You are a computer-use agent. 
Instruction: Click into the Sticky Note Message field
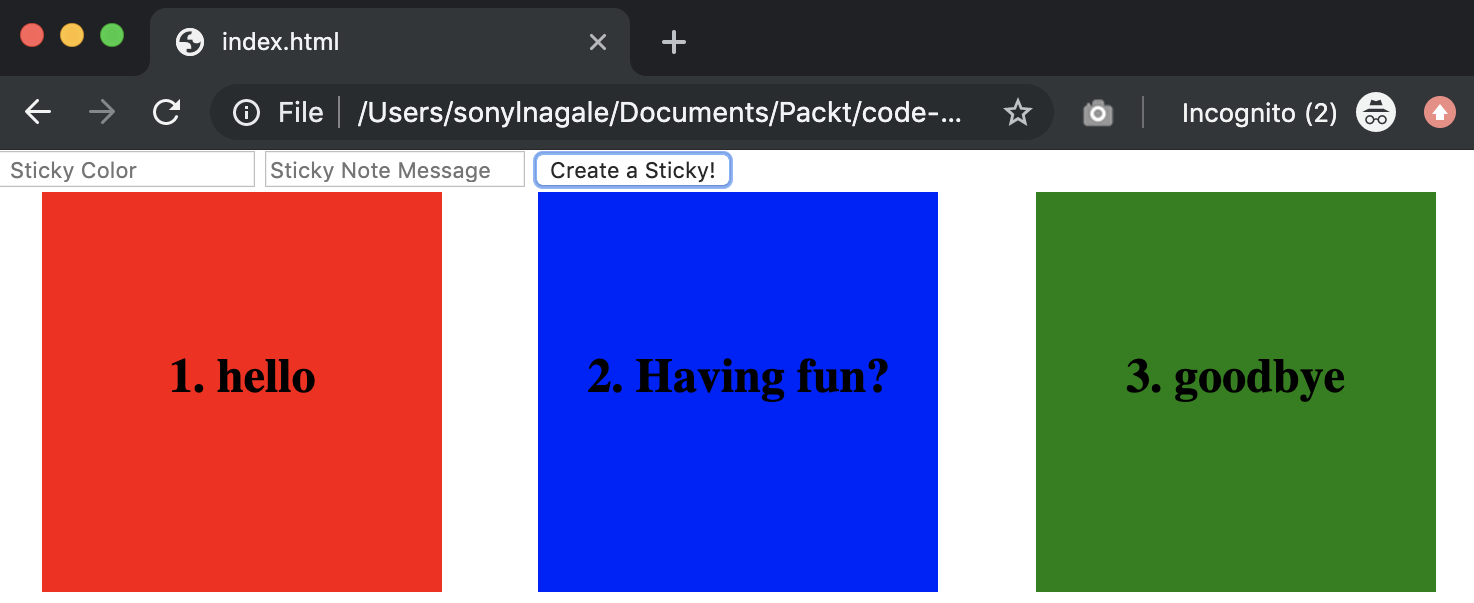click(x=394, y=170)
